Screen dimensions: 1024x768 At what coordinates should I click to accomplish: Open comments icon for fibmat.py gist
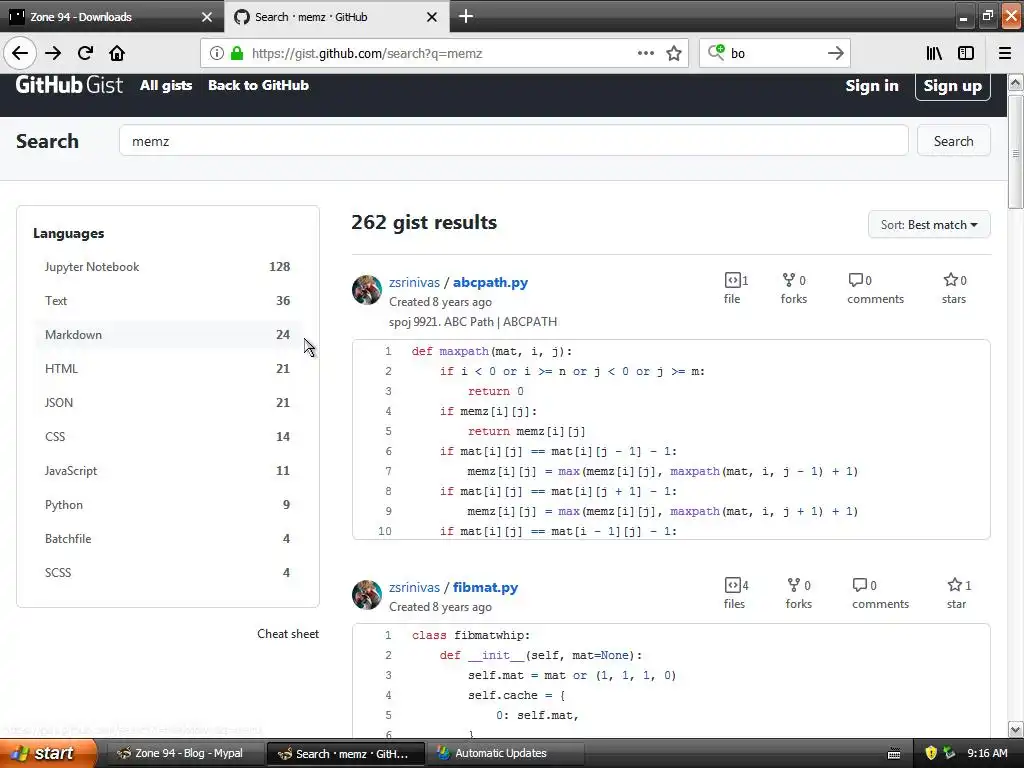tap(860, 585)
